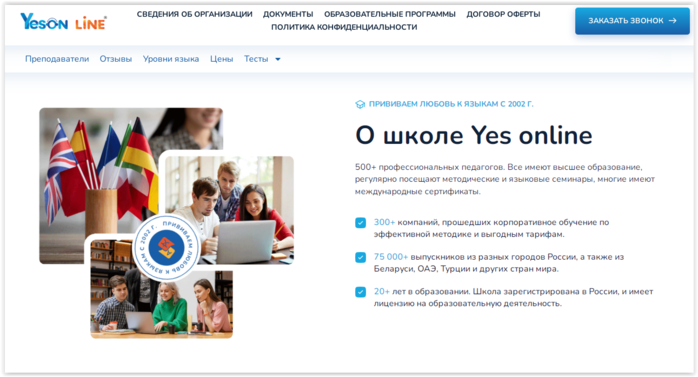Click the arrow icon in the ЗАКАЗАТЬ ЗВОНОК button
Image resolution: width=698 pixels, height=377 pixels.
tap(673, 20)
